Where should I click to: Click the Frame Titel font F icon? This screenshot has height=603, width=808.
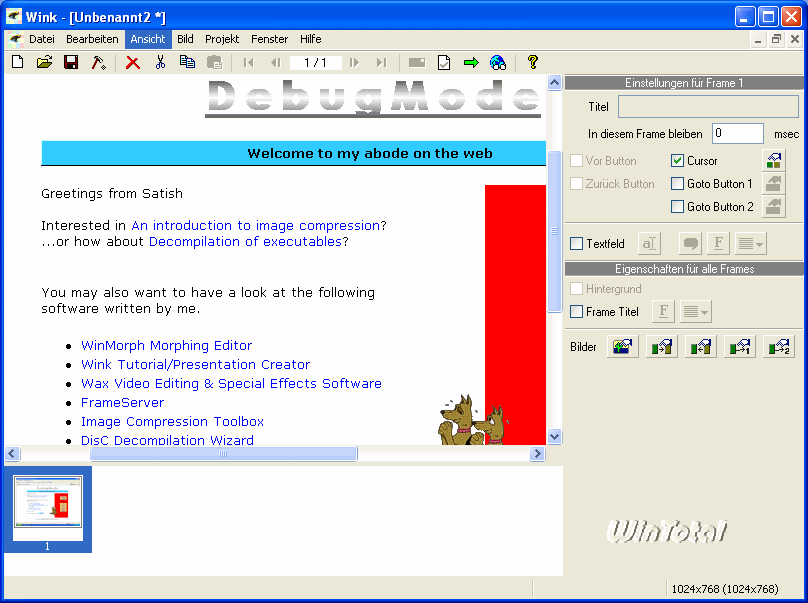click(x=663, y=312)
